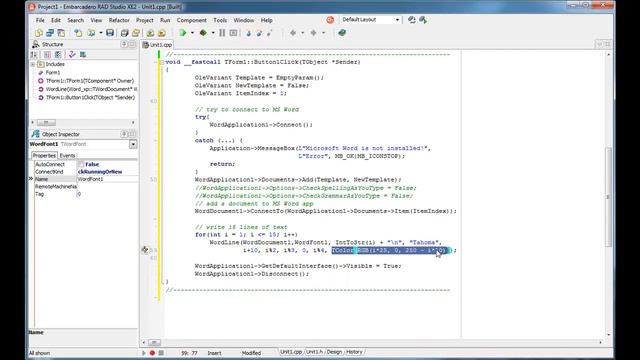Click the Save All toolbar icon
The width and height of the screenshot is (640, 360).
[x=124, y=33]
